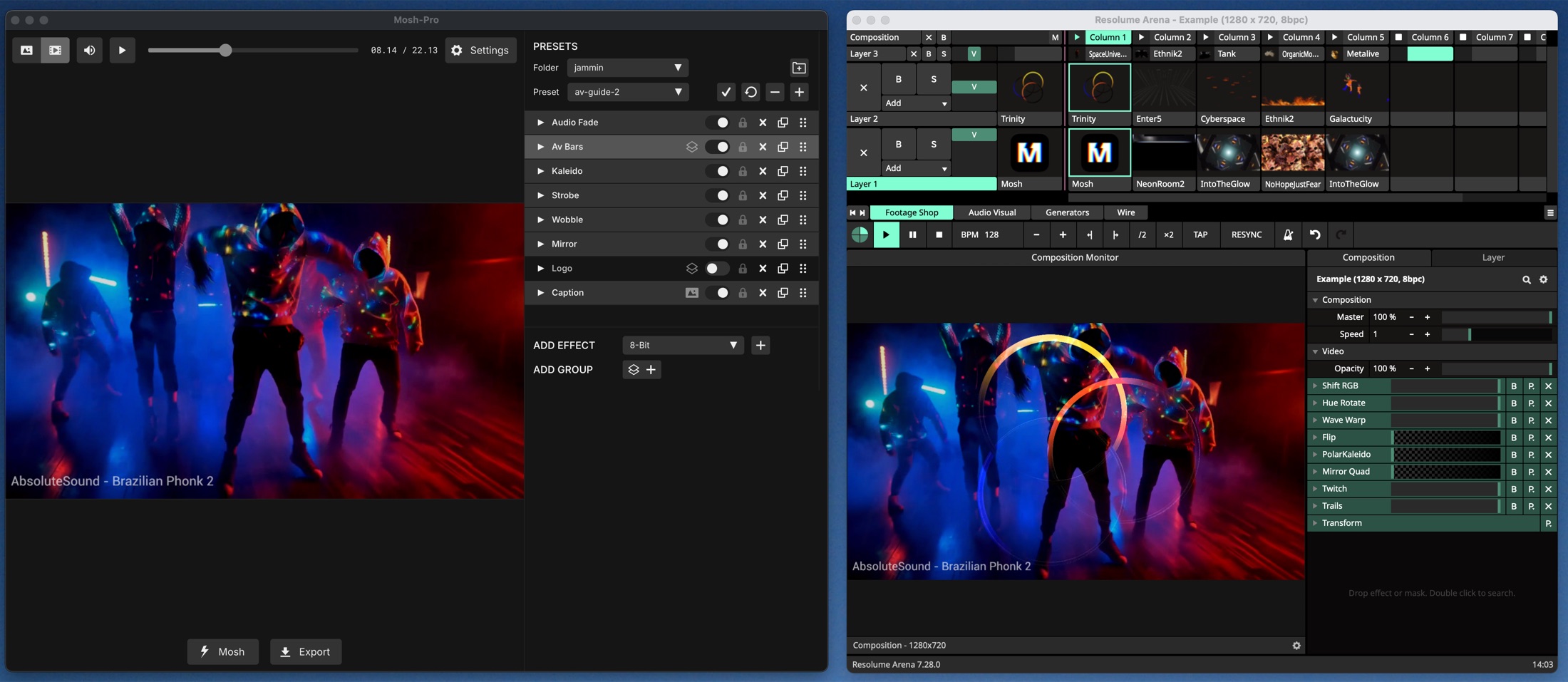Adjust the Opacity slider in Video

pyautogui.click(x=1496, y=368)
